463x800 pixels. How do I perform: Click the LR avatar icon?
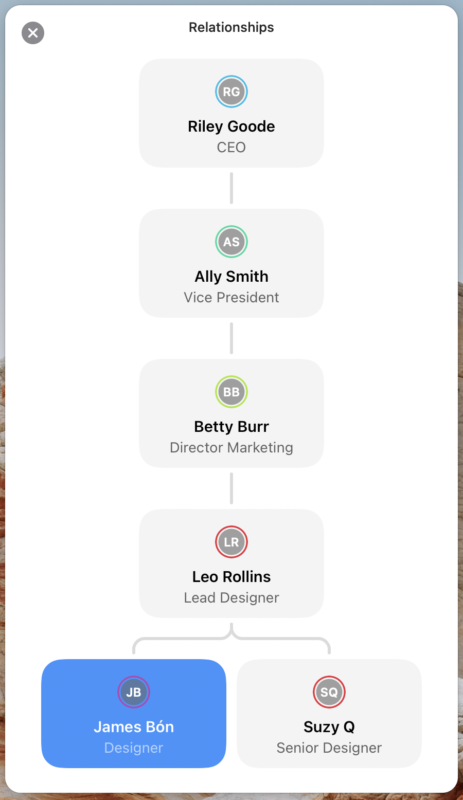(231, 542)
